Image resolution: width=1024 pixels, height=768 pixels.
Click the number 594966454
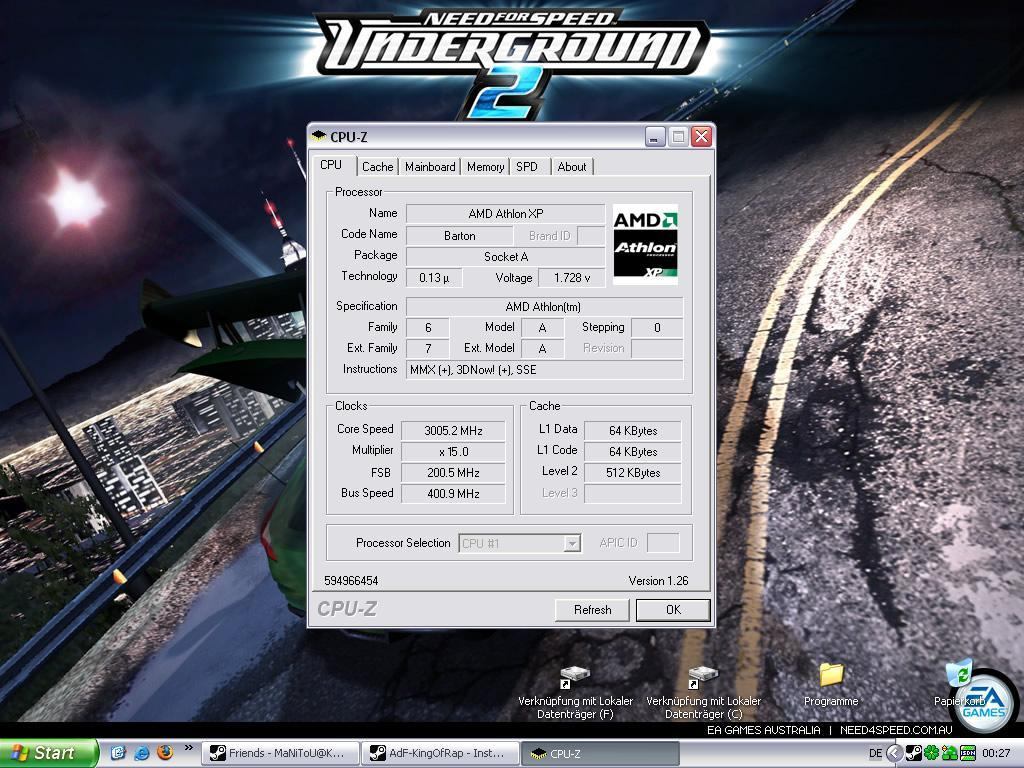351,581
